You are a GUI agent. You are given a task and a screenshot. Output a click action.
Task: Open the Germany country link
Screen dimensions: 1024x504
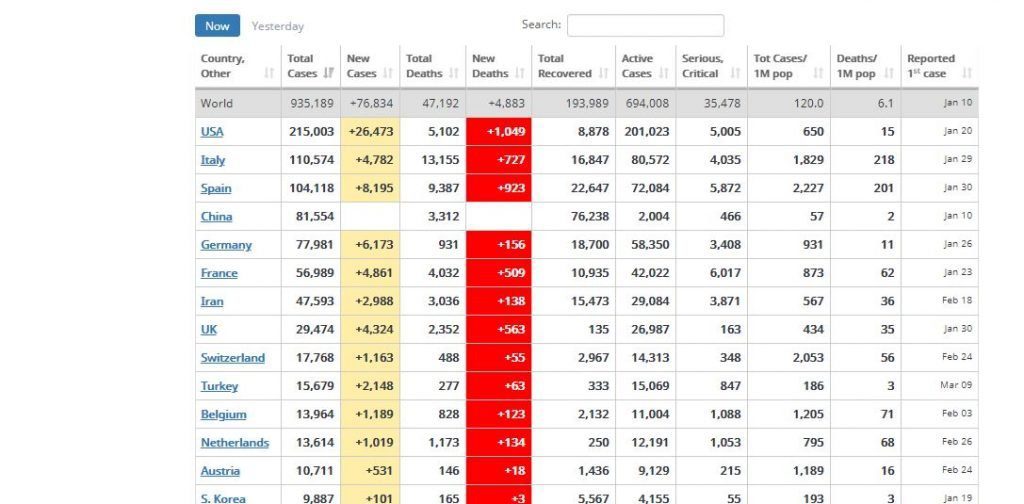coord(226,245)
